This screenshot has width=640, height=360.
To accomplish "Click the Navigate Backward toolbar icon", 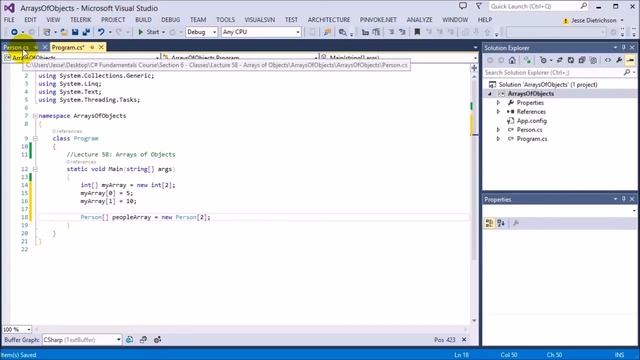I will (14, 32).
